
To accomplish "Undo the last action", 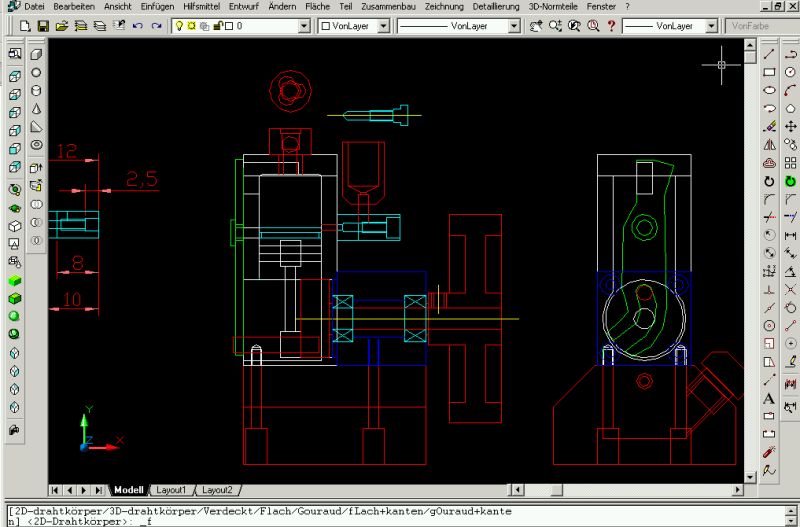I will click(x=137, y=26).
